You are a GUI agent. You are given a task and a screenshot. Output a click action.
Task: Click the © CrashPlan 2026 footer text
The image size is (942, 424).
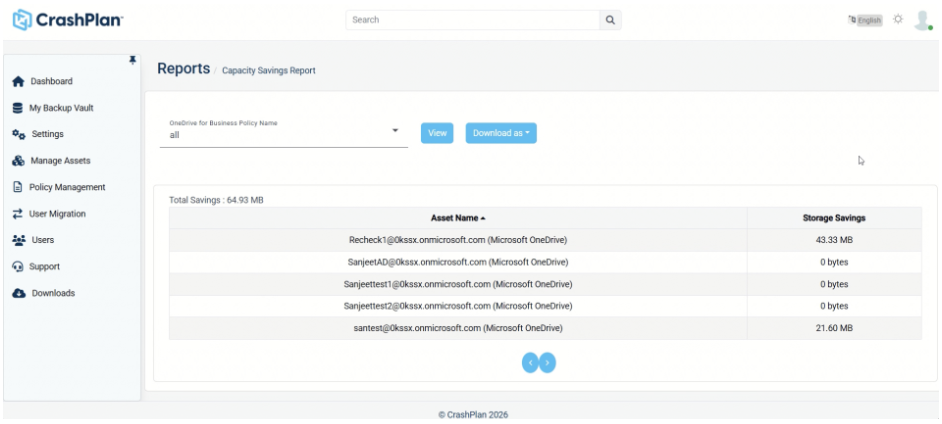473,414
